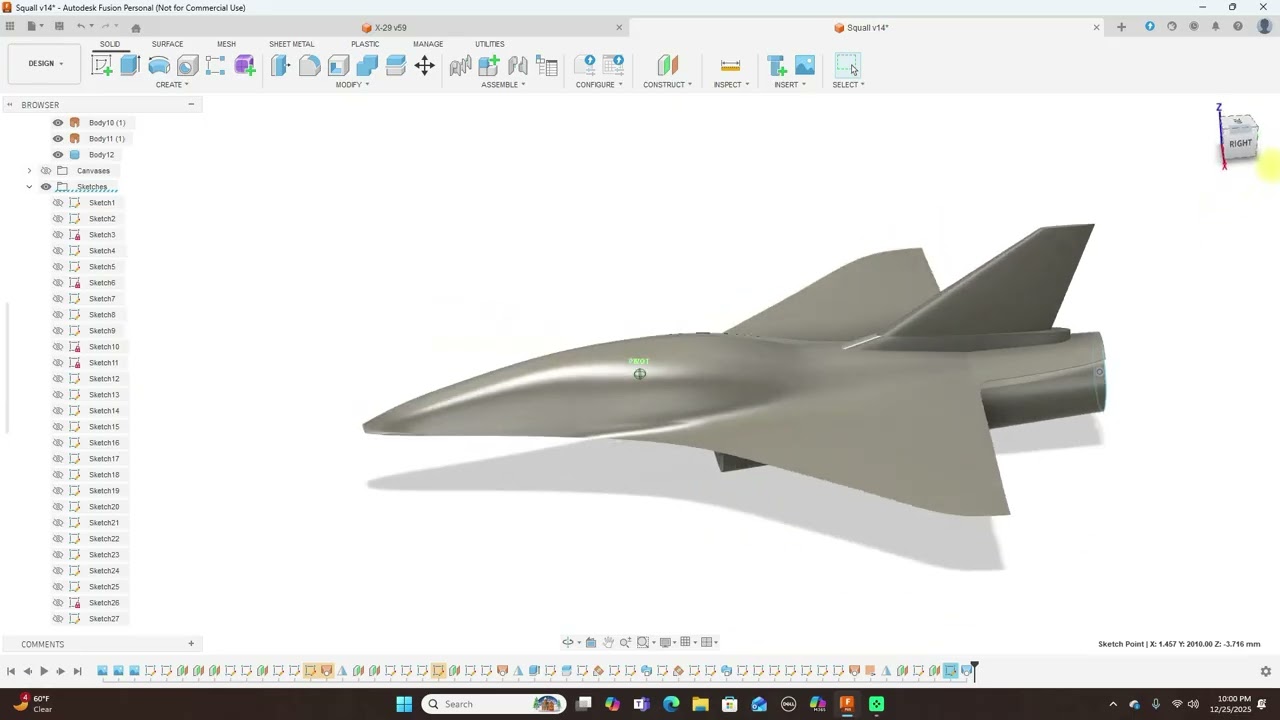The image size is (1280, 720).
Task: Select the Revolve tool
Action: (x=159, y=66)
